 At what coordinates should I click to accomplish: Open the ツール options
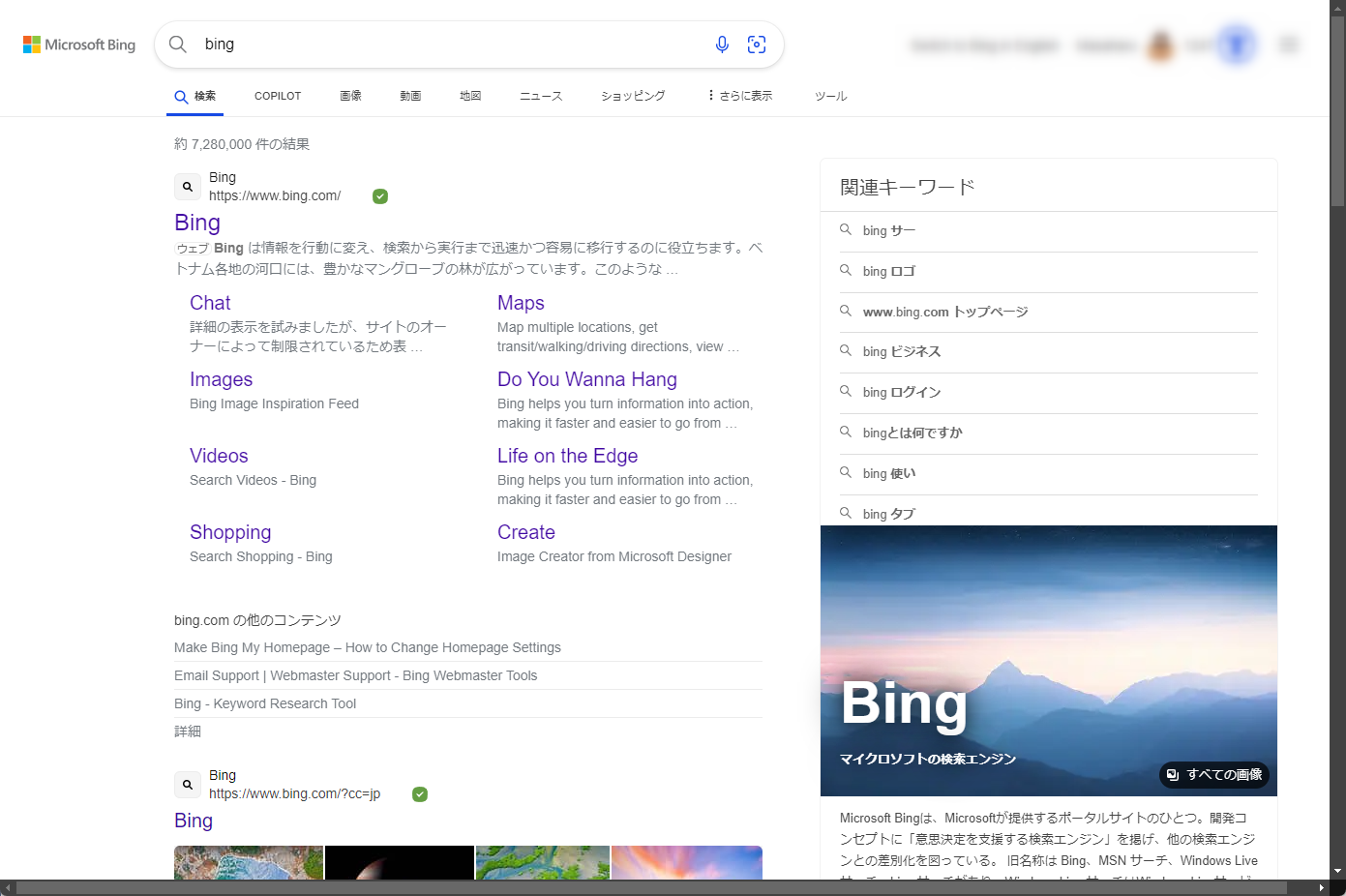[x=831, y=96]
